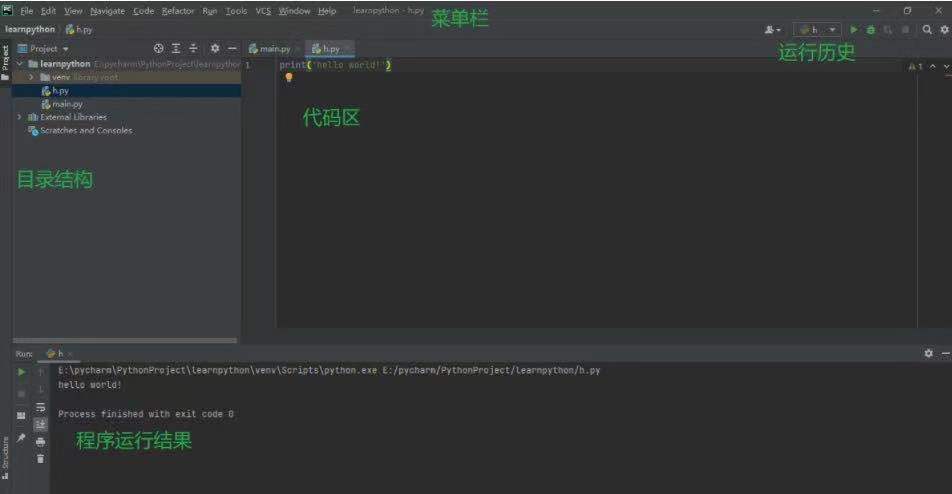Click the yellow lightbulb intention icon

coord(289,77)
